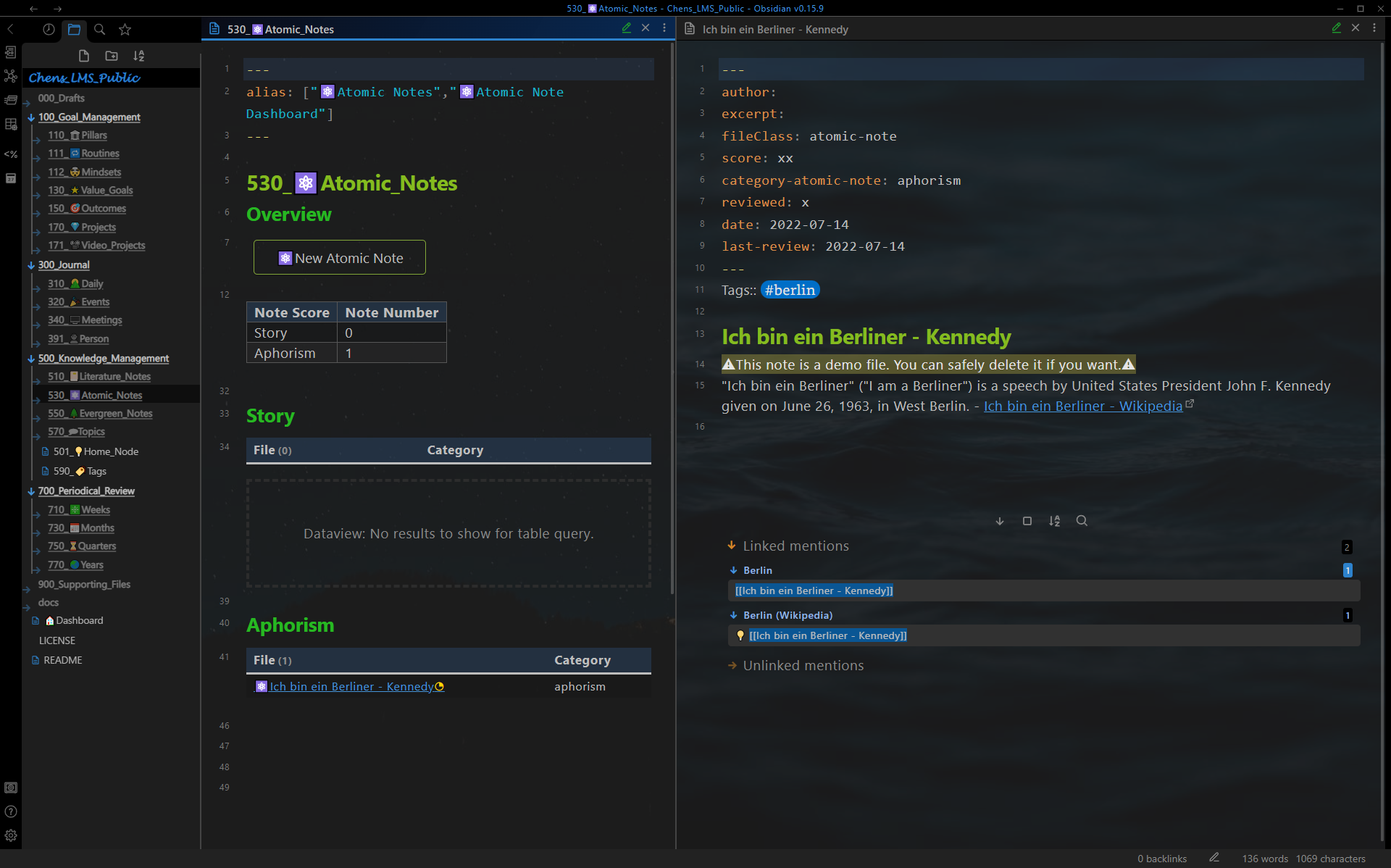Screen dimensions: 1391x868
Task: Collapse the 300_Journal folder
Action: 31,265
